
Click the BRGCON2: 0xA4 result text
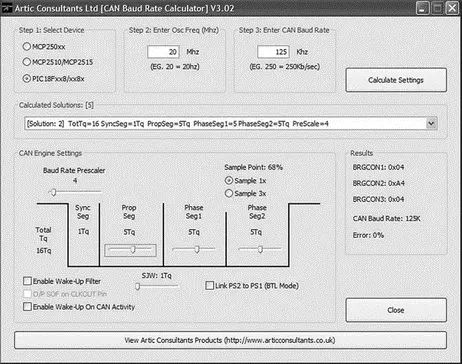(x=378, y=183)
